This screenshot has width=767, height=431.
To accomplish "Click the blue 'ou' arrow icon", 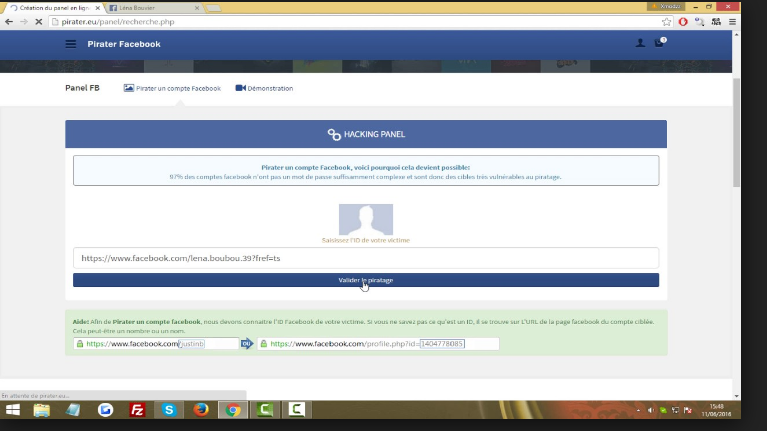I will click(247, 343).
